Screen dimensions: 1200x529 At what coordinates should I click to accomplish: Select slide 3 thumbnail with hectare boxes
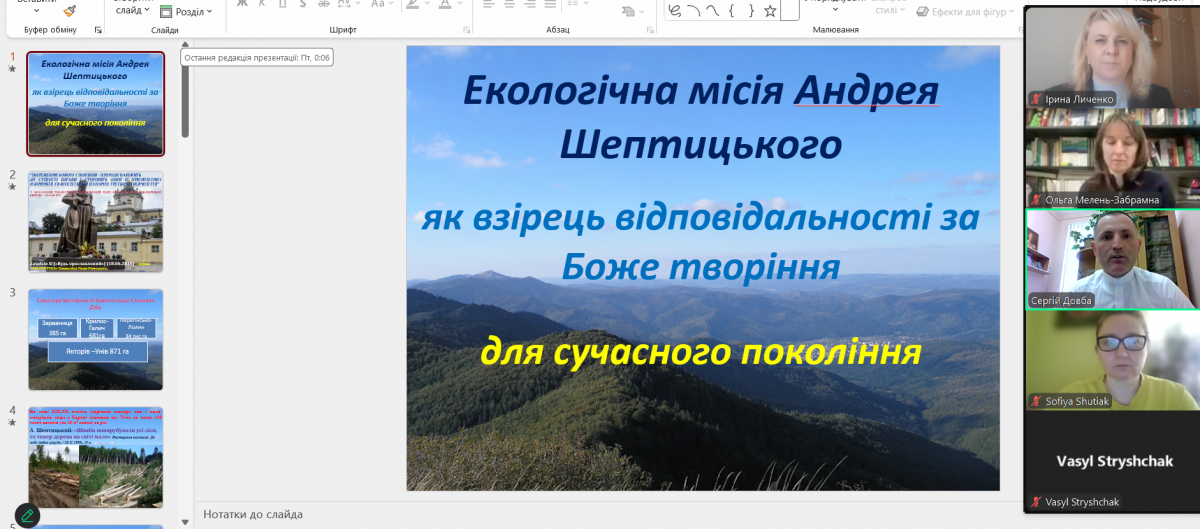coord(96,339)
